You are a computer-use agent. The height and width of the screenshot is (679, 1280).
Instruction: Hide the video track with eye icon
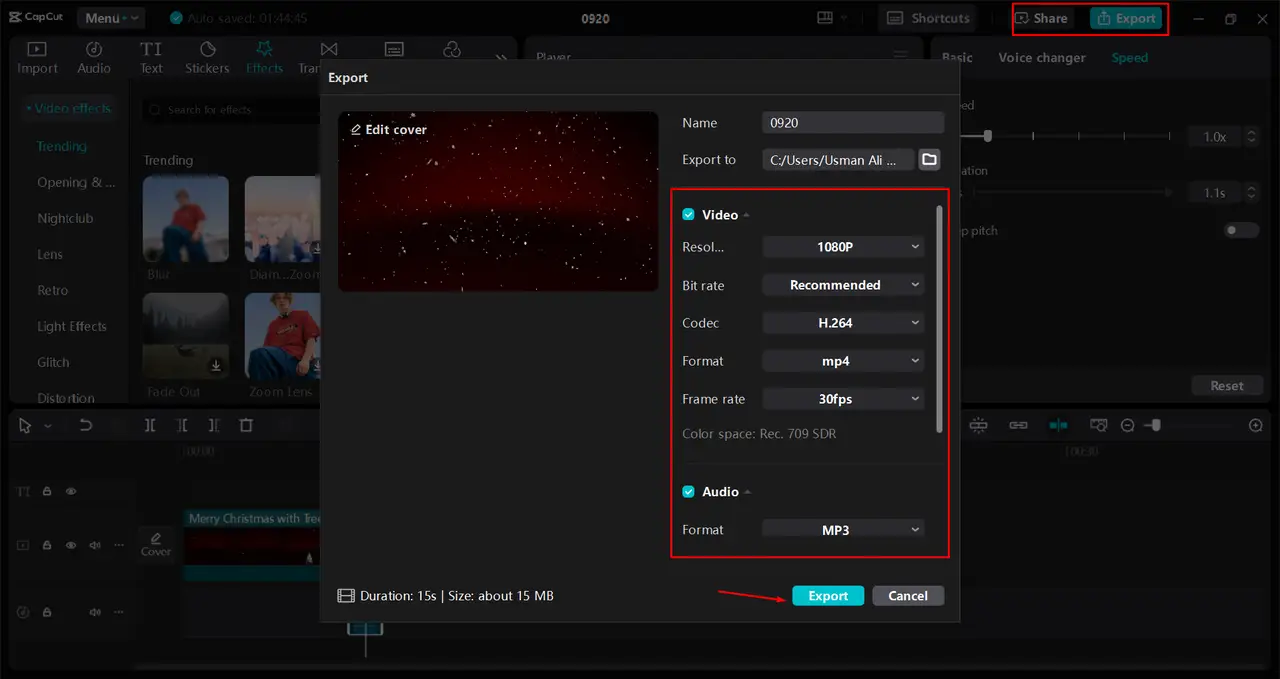click(x=71, y=545)
